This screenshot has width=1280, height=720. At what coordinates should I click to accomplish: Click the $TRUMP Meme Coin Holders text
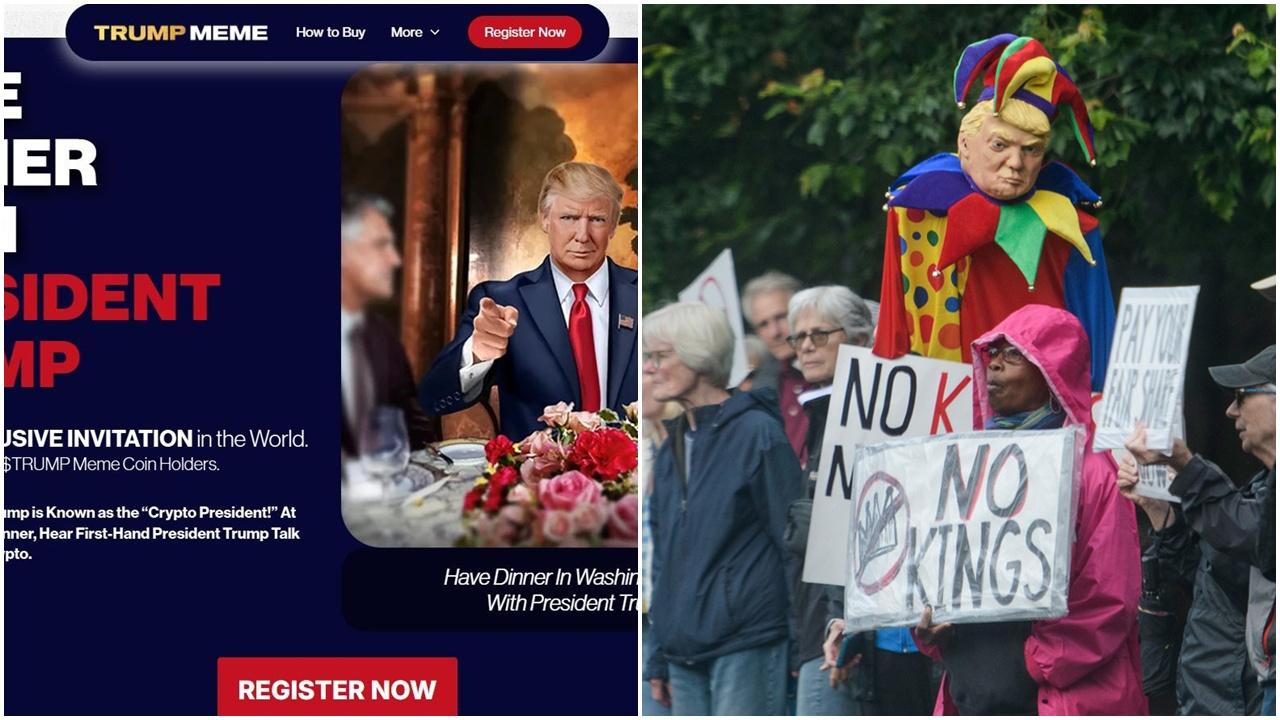point(111,464)
